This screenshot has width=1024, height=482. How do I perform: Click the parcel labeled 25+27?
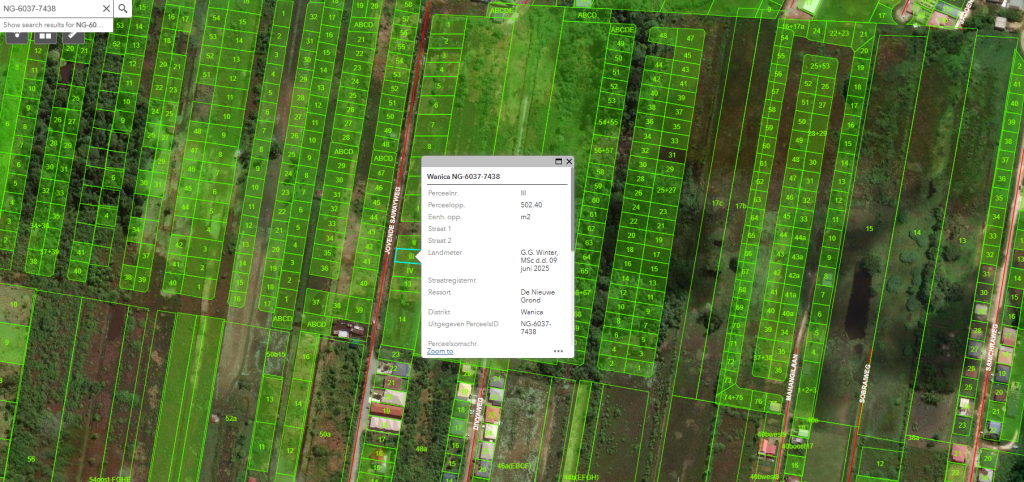[666, 189]
